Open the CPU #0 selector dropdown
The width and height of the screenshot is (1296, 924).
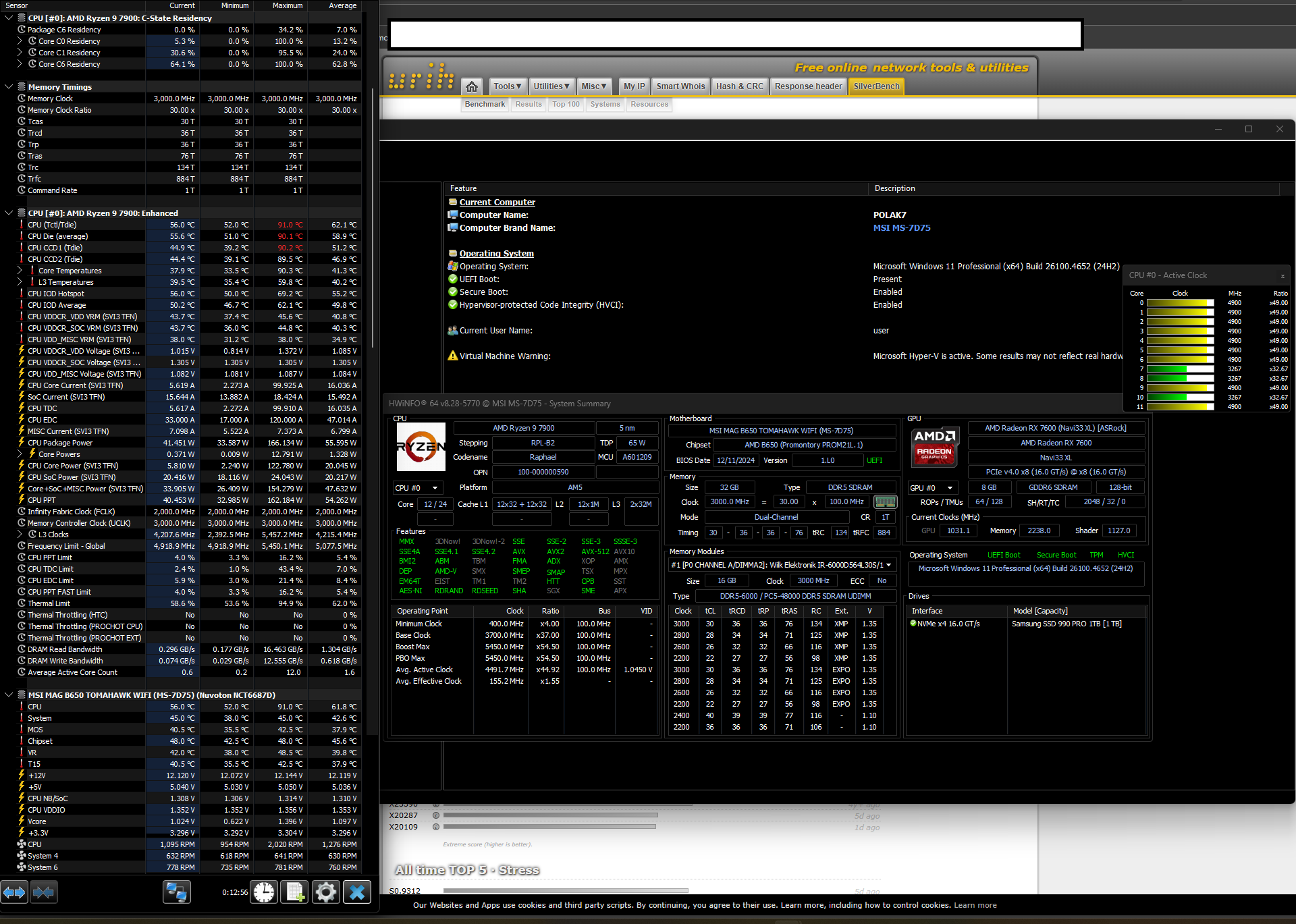point(416,488)
